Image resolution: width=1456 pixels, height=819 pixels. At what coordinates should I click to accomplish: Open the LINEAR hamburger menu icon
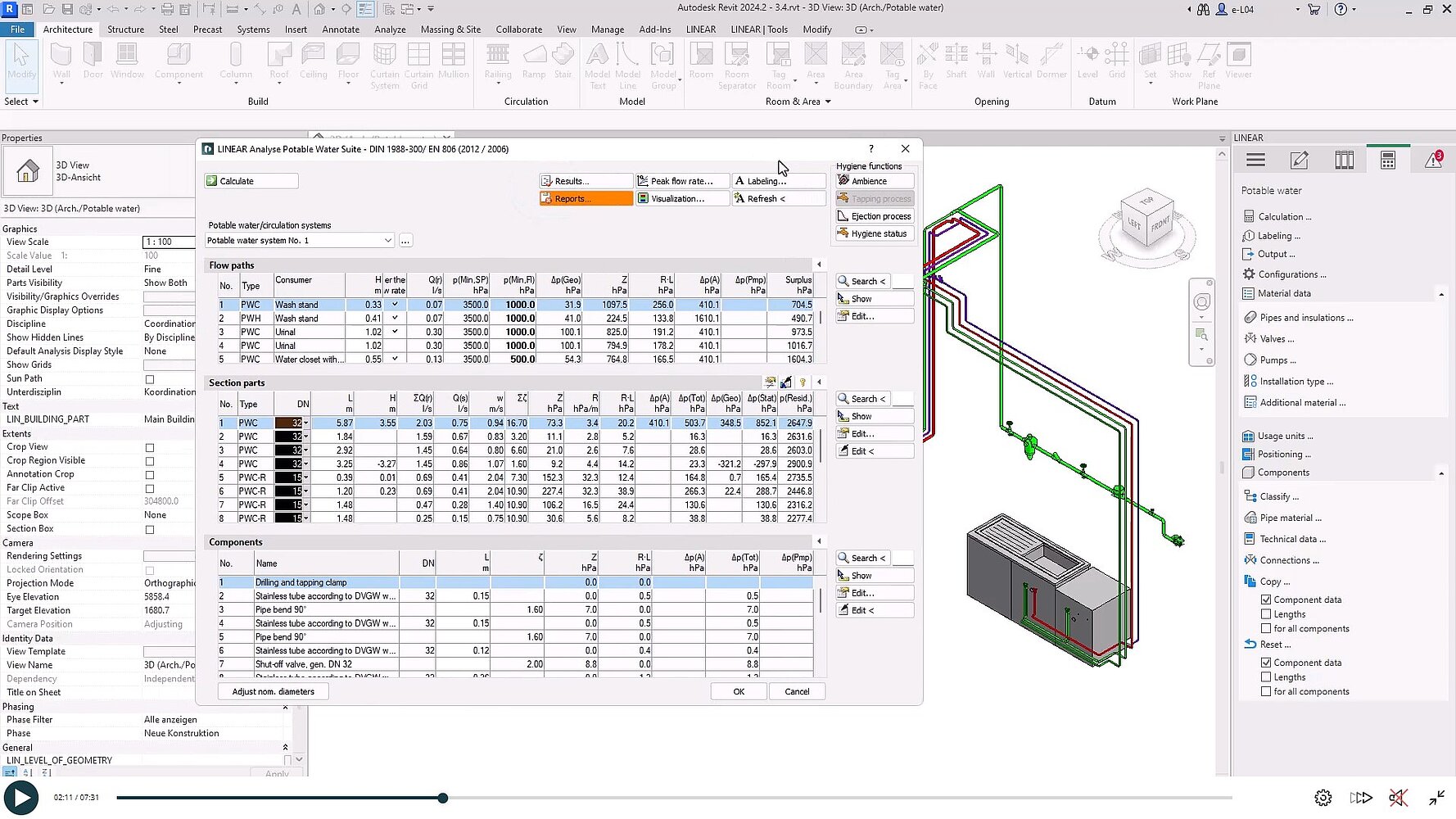(x=1255, y=161)
